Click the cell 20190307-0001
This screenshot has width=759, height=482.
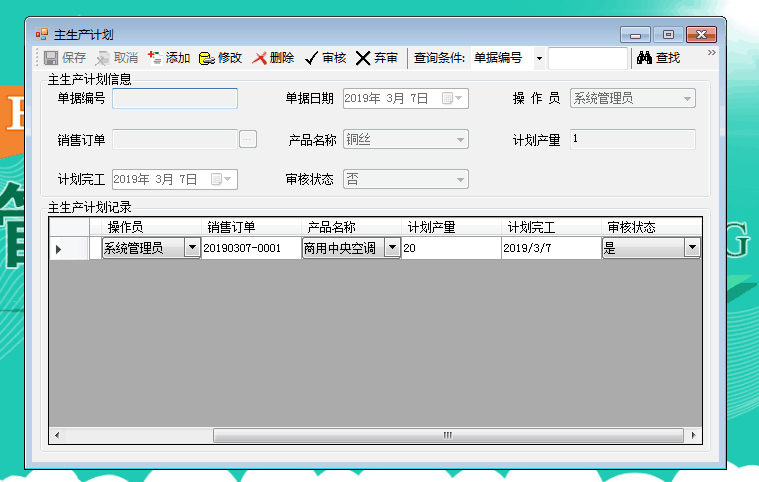click(251, 248)
